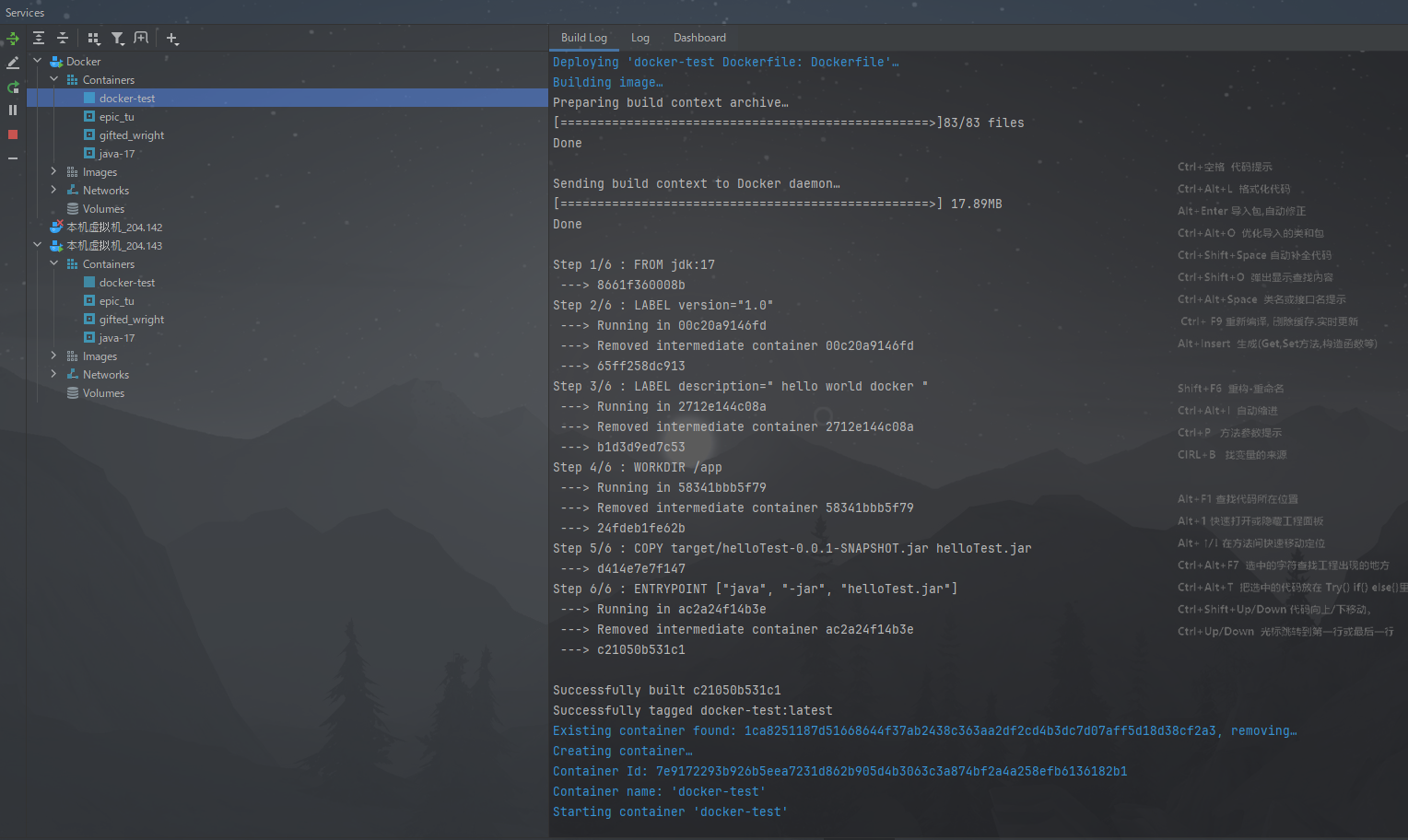Image resolution: width=1408 pixels, height=840 pixels.
Task: Collapse Containers under 本机虚拟机_204.143
Action: [53, 263]
